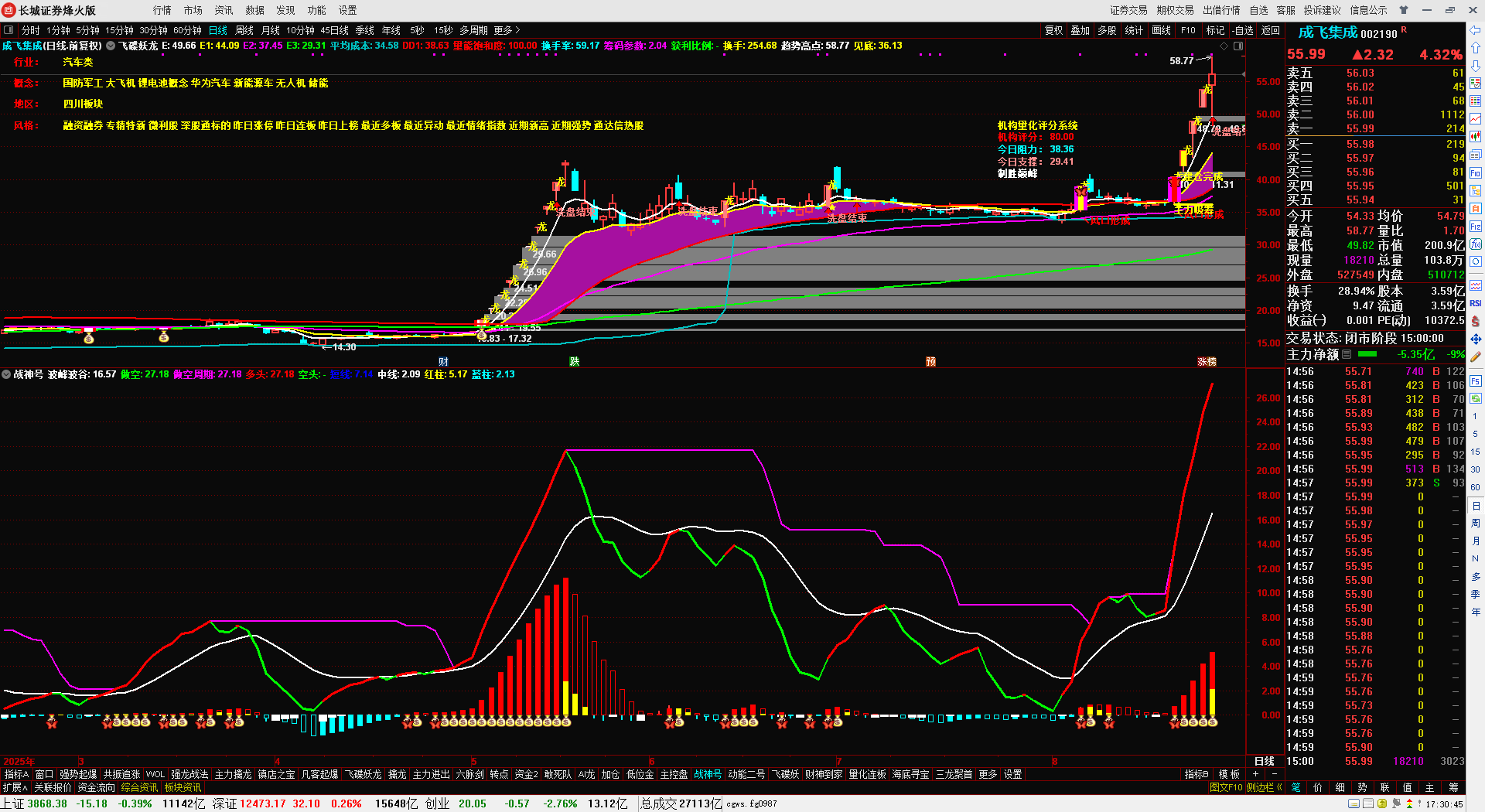Open the 功能 menu
The height and width of the screenshot is (812, 1485).
317,10
